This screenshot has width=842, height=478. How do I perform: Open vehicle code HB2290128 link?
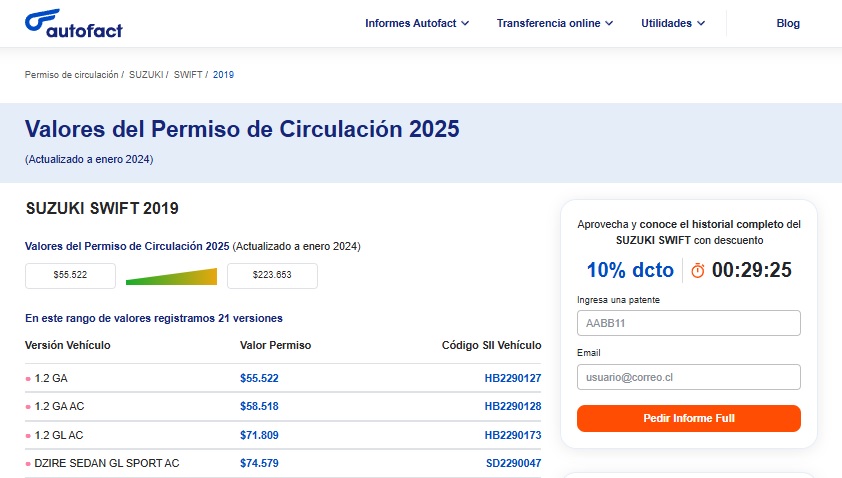512,407
